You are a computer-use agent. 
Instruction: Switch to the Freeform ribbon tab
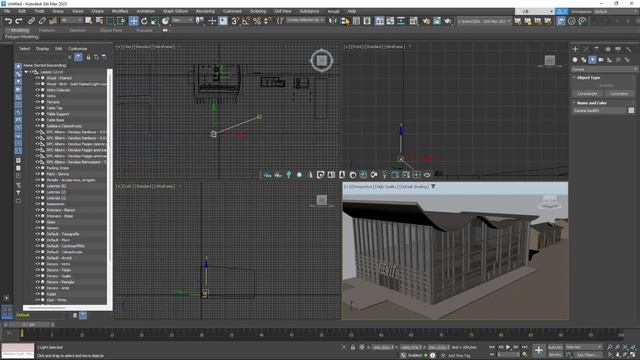coord(47,30)
